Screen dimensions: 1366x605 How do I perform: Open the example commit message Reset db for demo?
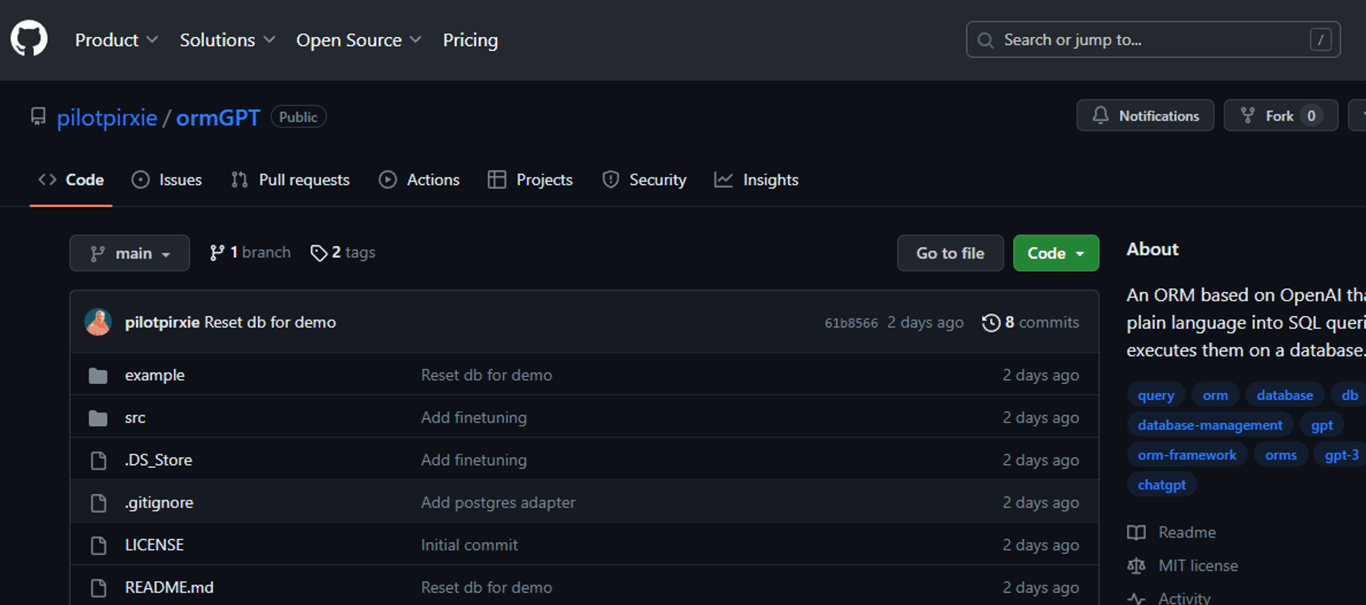[486, 375]
